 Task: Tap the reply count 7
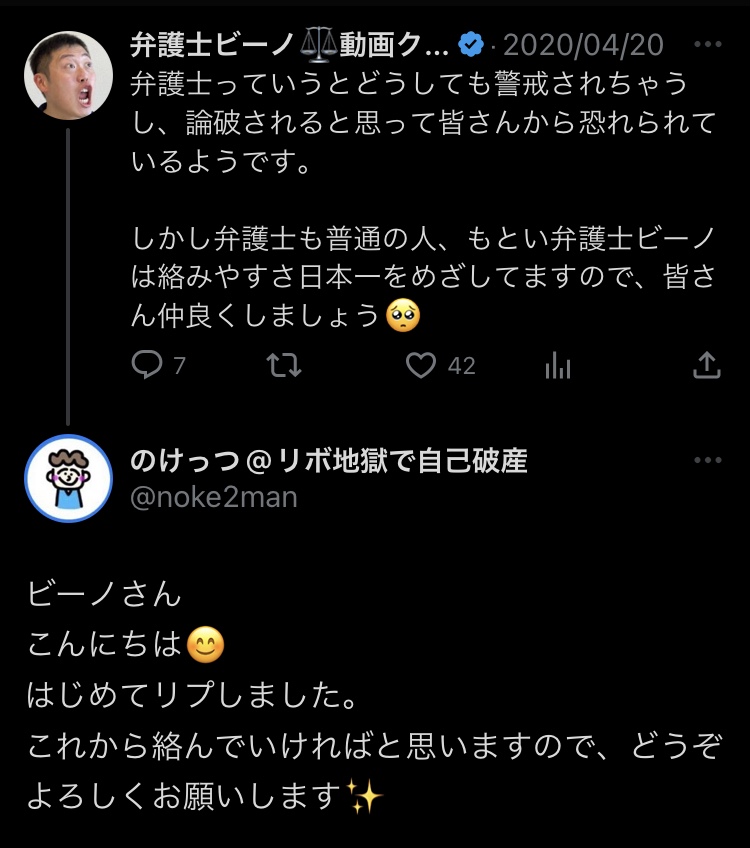coord(179,366)
